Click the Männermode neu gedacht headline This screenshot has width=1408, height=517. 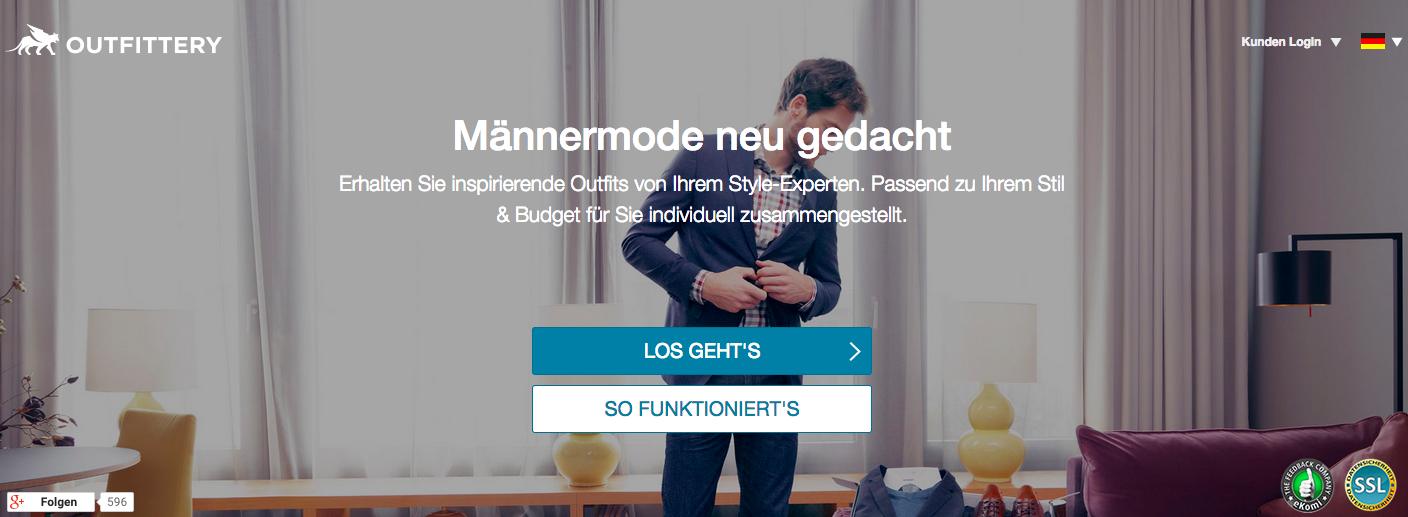pyautogui.click(x=702, y=136)
